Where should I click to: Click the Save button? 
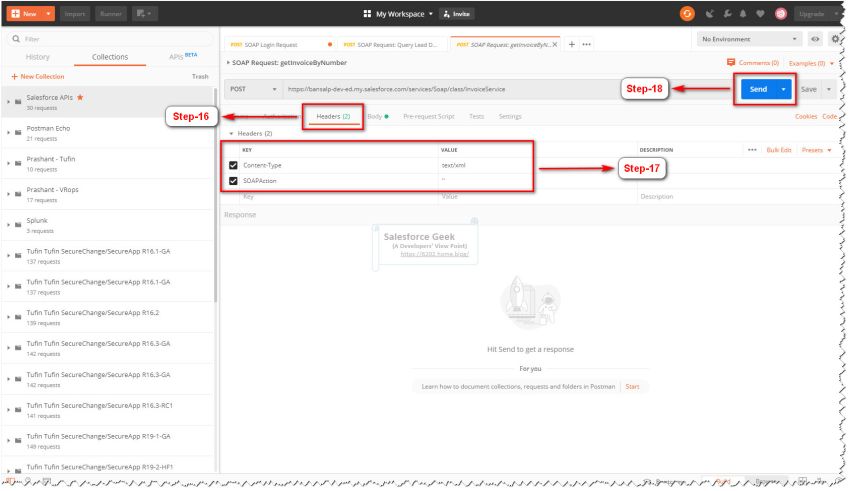[809, 89]
